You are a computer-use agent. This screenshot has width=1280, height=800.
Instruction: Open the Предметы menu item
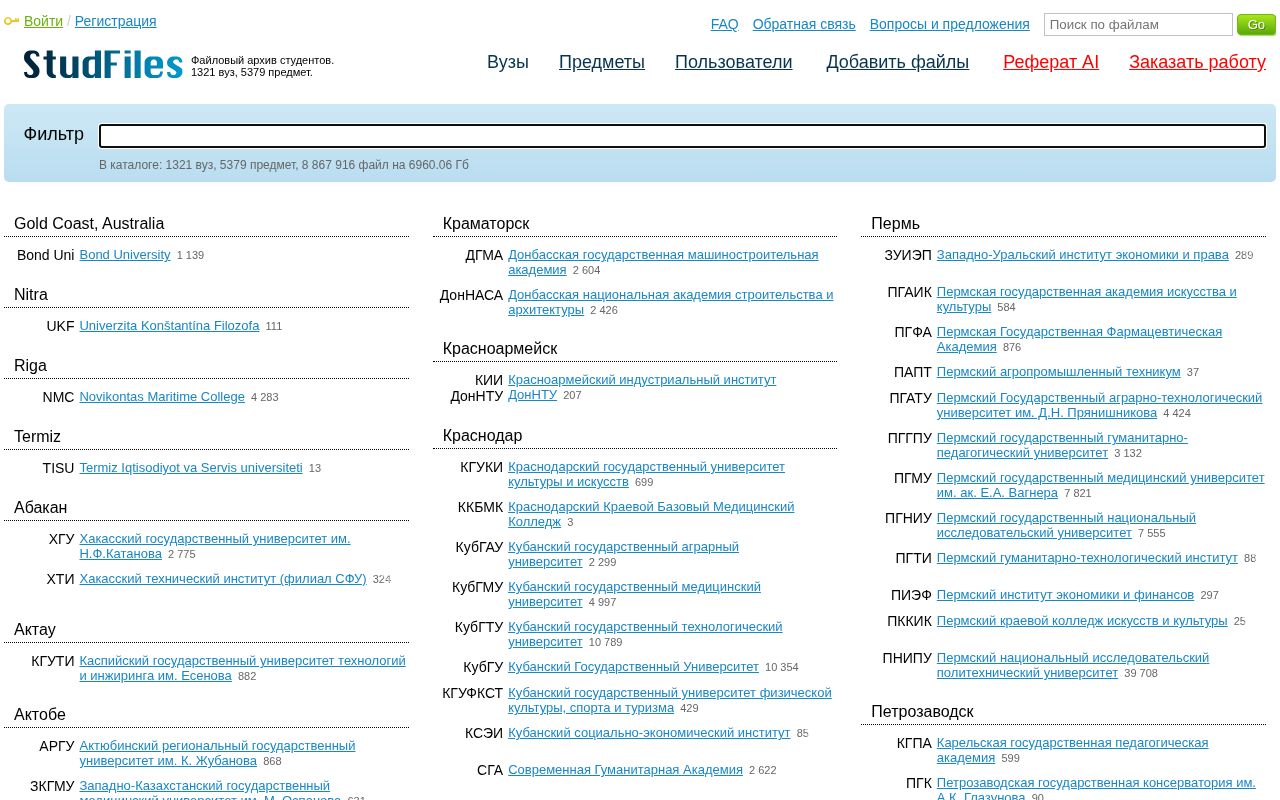point(602,62)
